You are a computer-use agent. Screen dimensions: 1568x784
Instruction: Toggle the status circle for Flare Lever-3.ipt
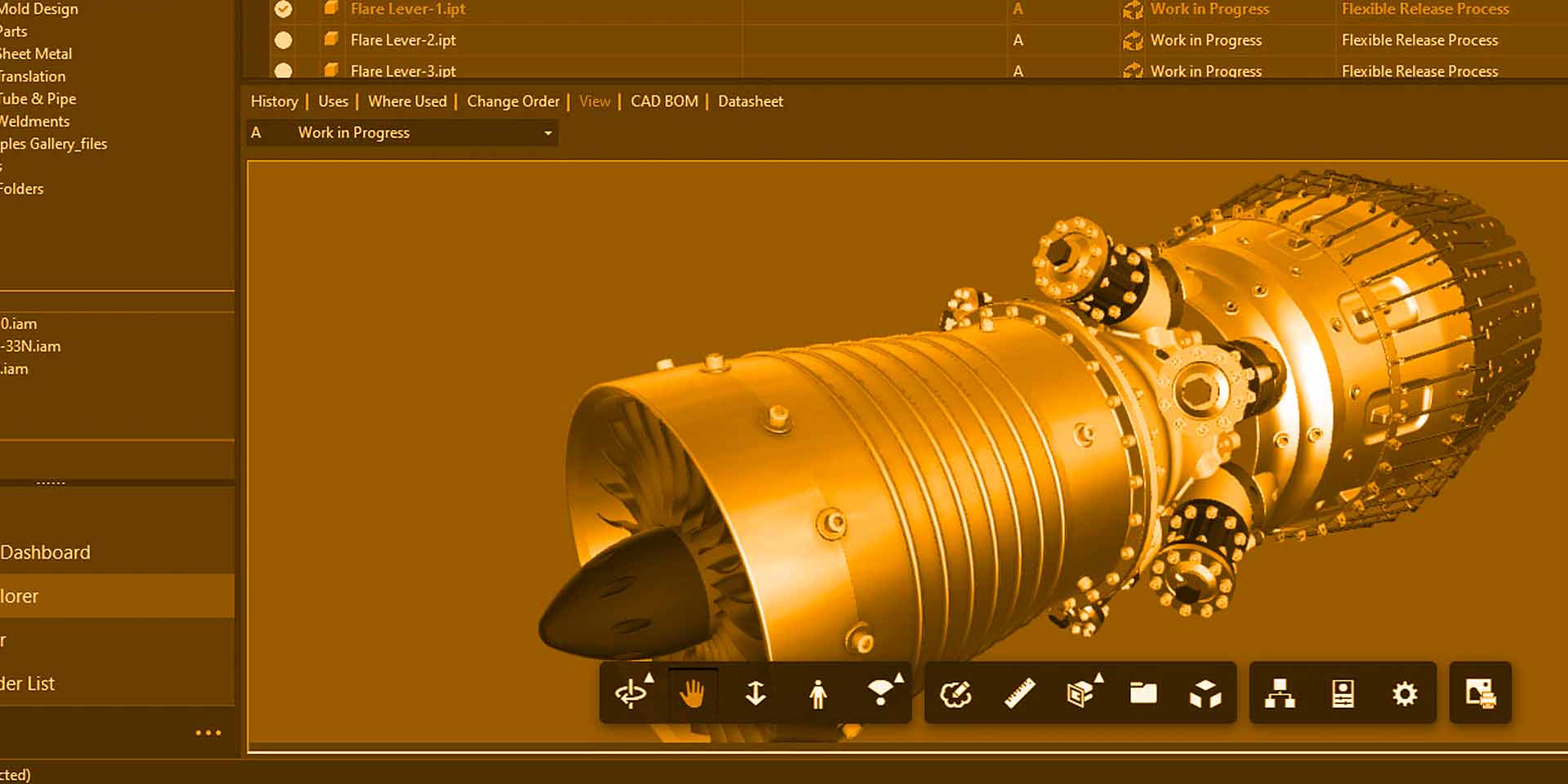point(283,70)
